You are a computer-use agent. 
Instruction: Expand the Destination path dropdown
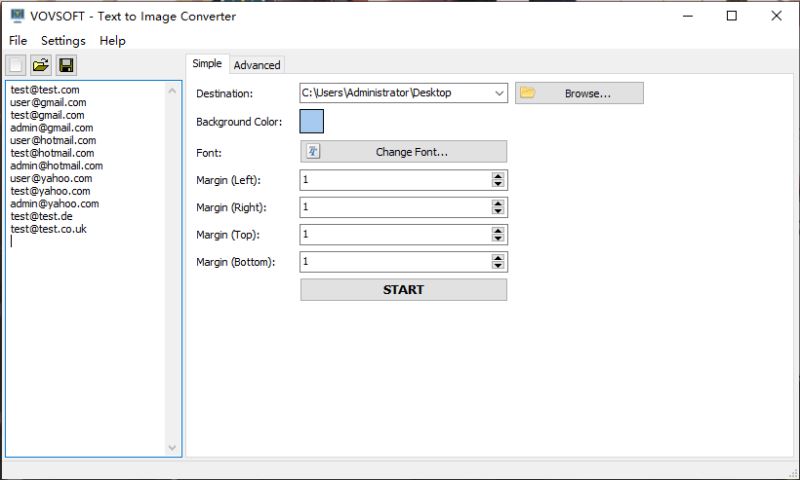pos(499,93)
